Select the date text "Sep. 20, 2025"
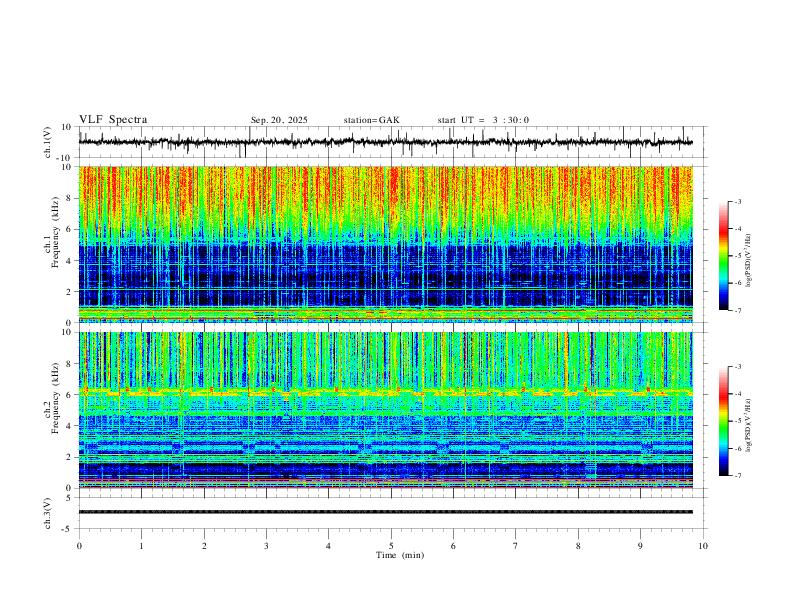The width and height of the screenshot is (792, 612). (x=279, y=120)
